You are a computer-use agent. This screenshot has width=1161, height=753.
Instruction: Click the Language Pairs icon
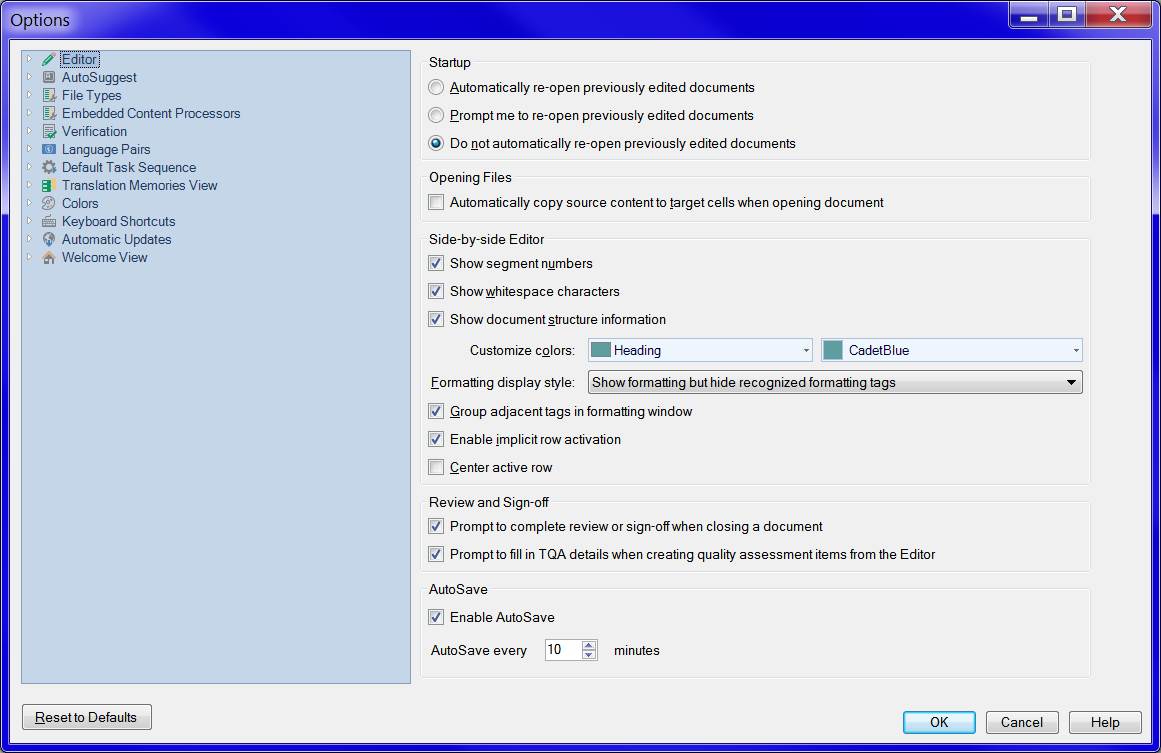pos(49,149)
